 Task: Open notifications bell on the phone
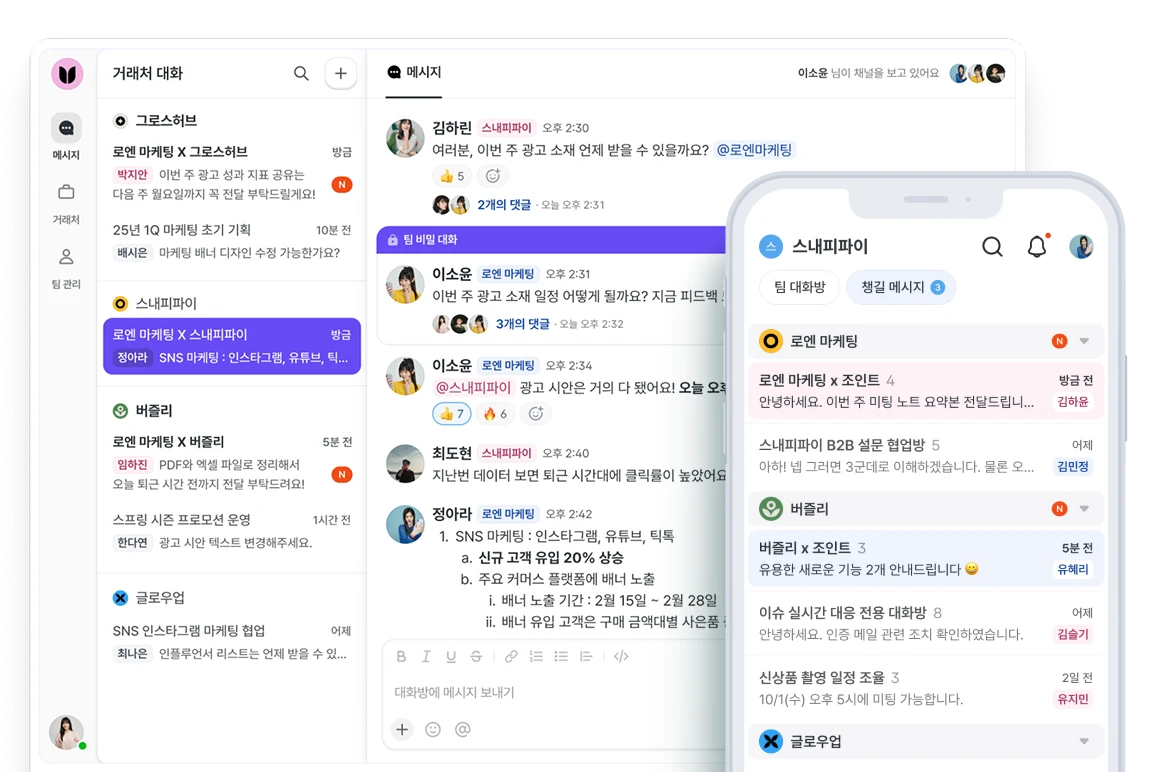tap(1037, 246)
